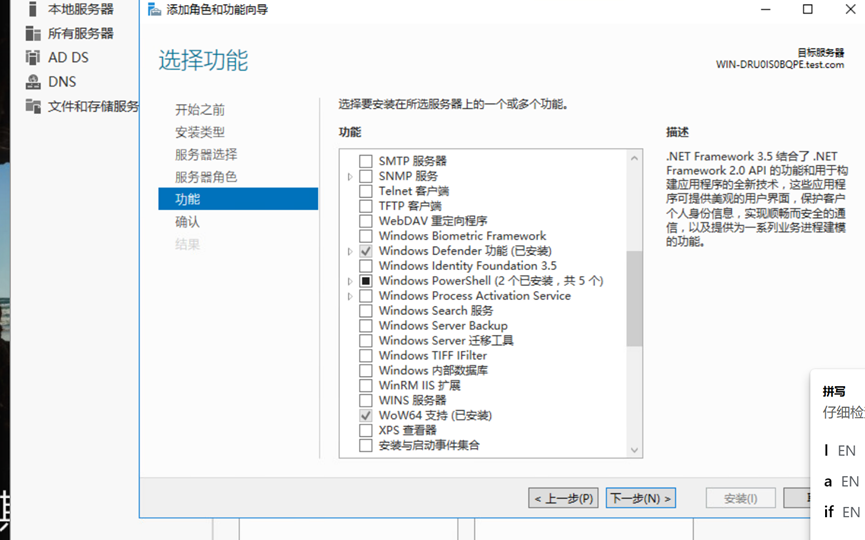Viewport: 865px width, 540px height.
Task: Click the 安装(I) button
Action: click(740, 498)
